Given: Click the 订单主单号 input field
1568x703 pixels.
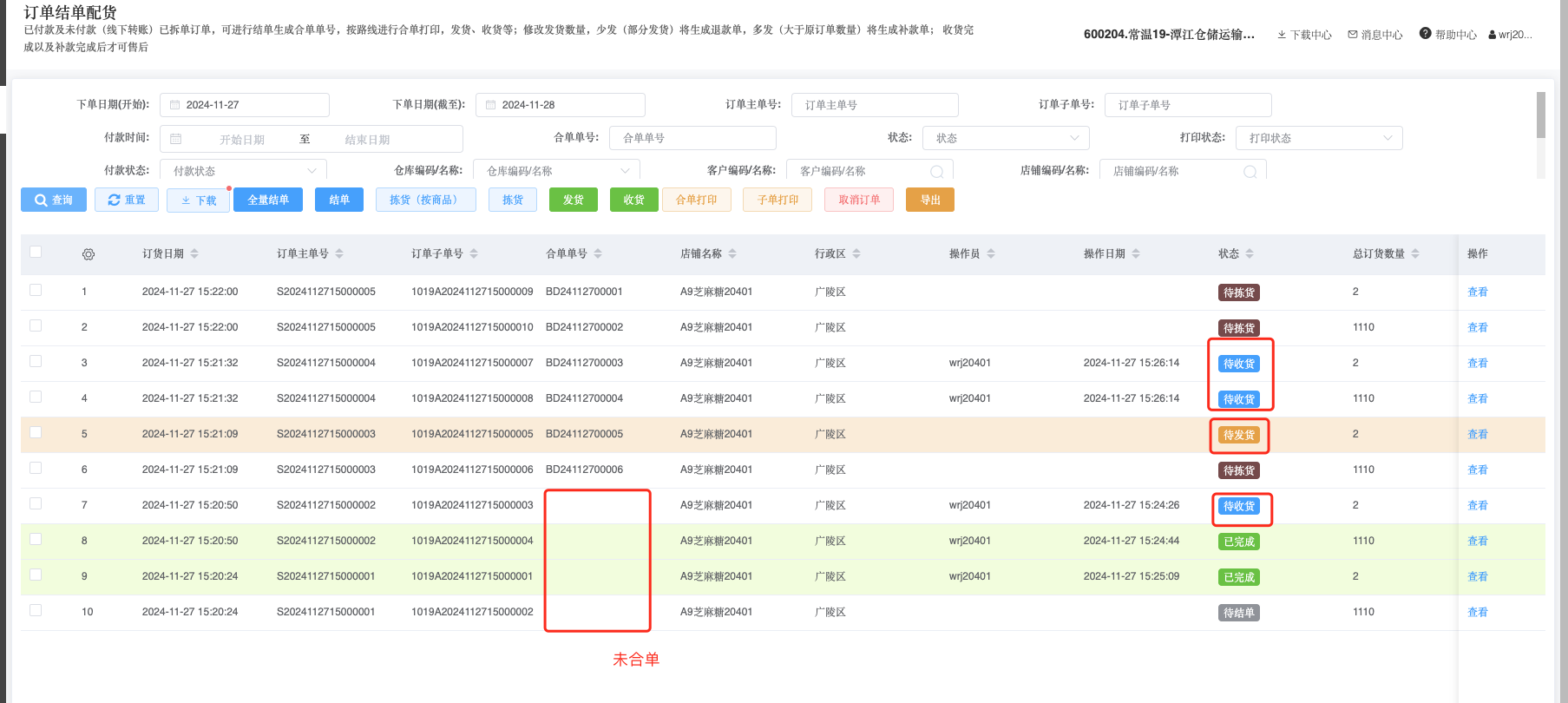Looking at the screenshot, I should (x=875, y=105).
